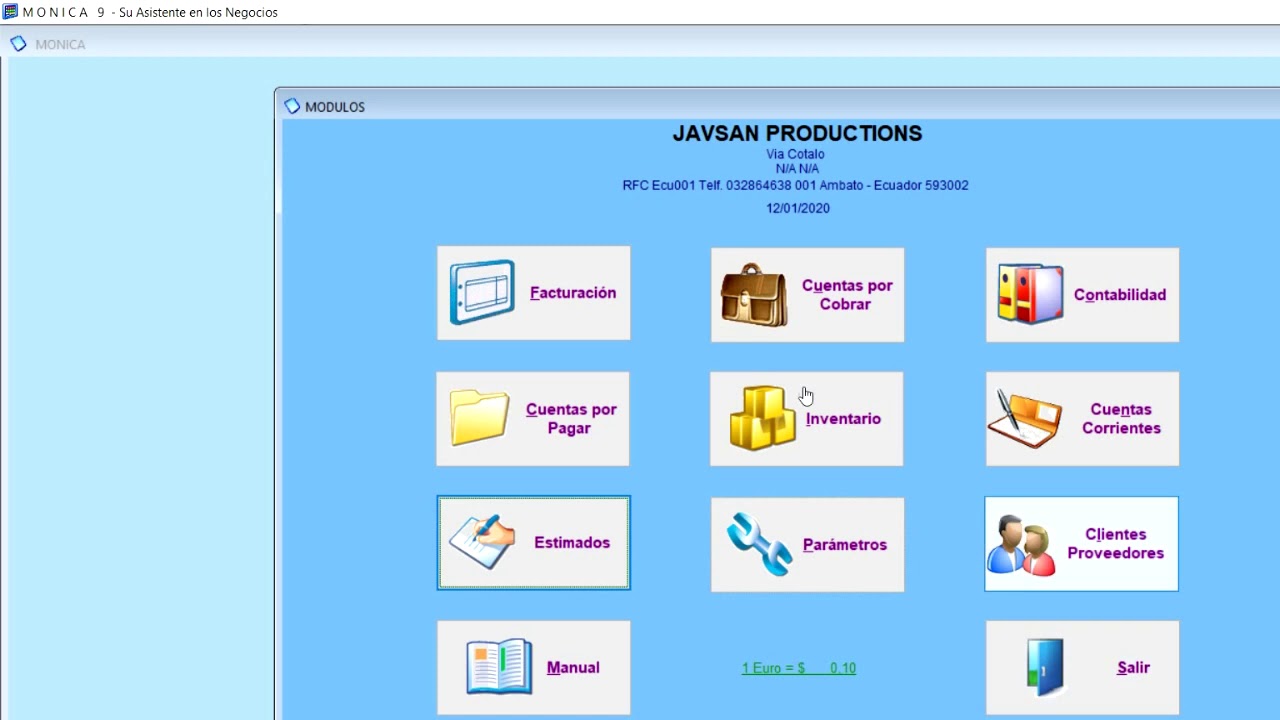The width and height of the screenshot is (1280, 720).
Task: Click the JAVSAN PRODUCTIONS company heading
Action: (x=797, y=134)
